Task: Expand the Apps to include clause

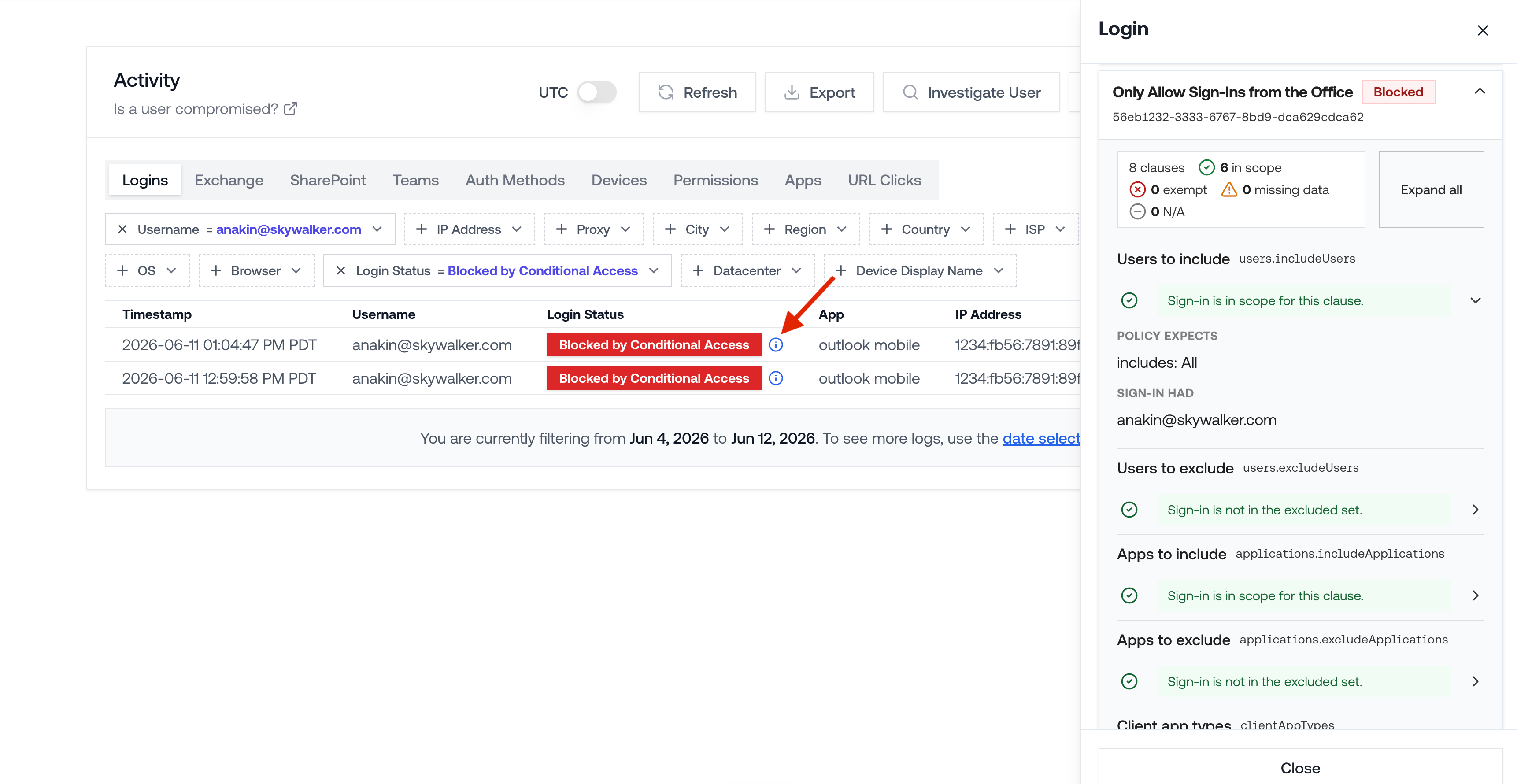Action: 1475,596
